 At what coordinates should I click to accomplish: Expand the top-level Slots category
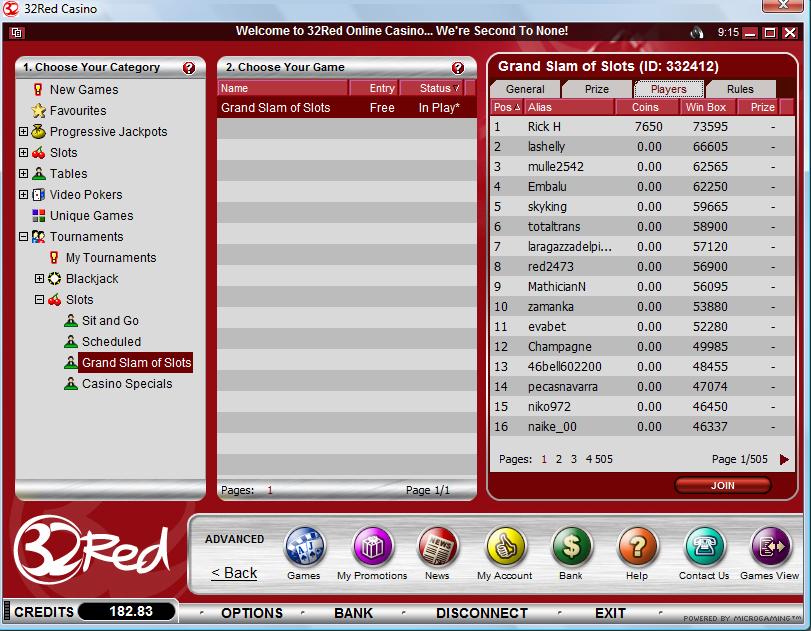pos(23,152)
